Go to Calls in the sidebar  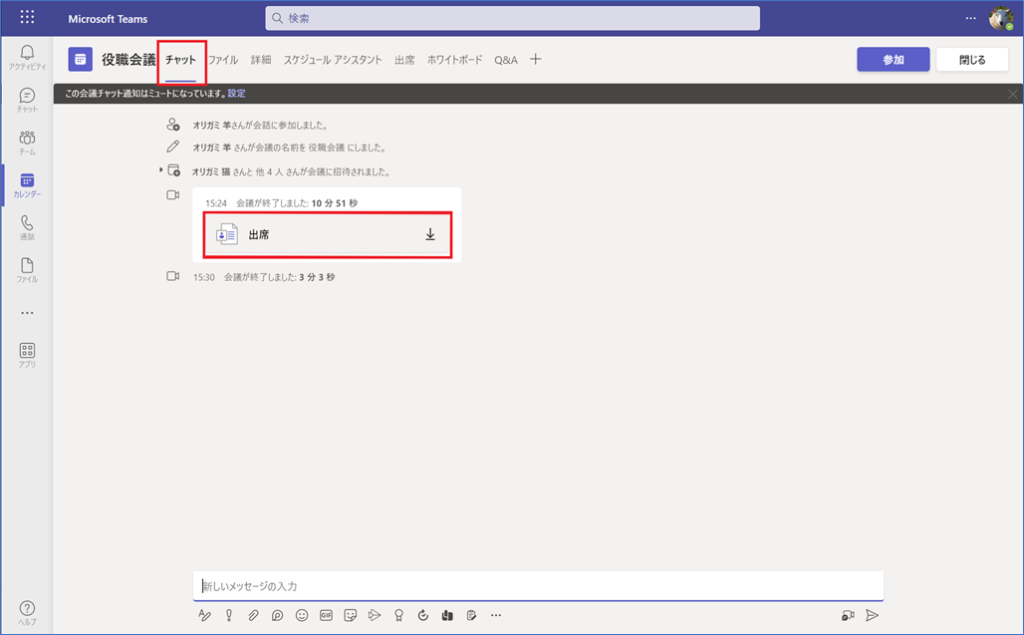point(27,227)
